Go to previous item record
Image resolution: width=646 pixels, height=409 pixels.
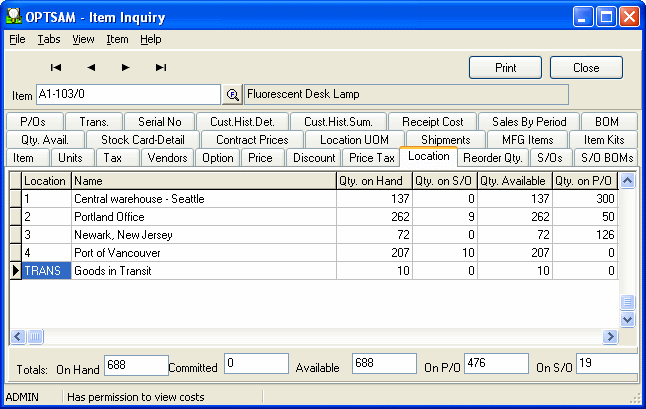tap(91, 67)
